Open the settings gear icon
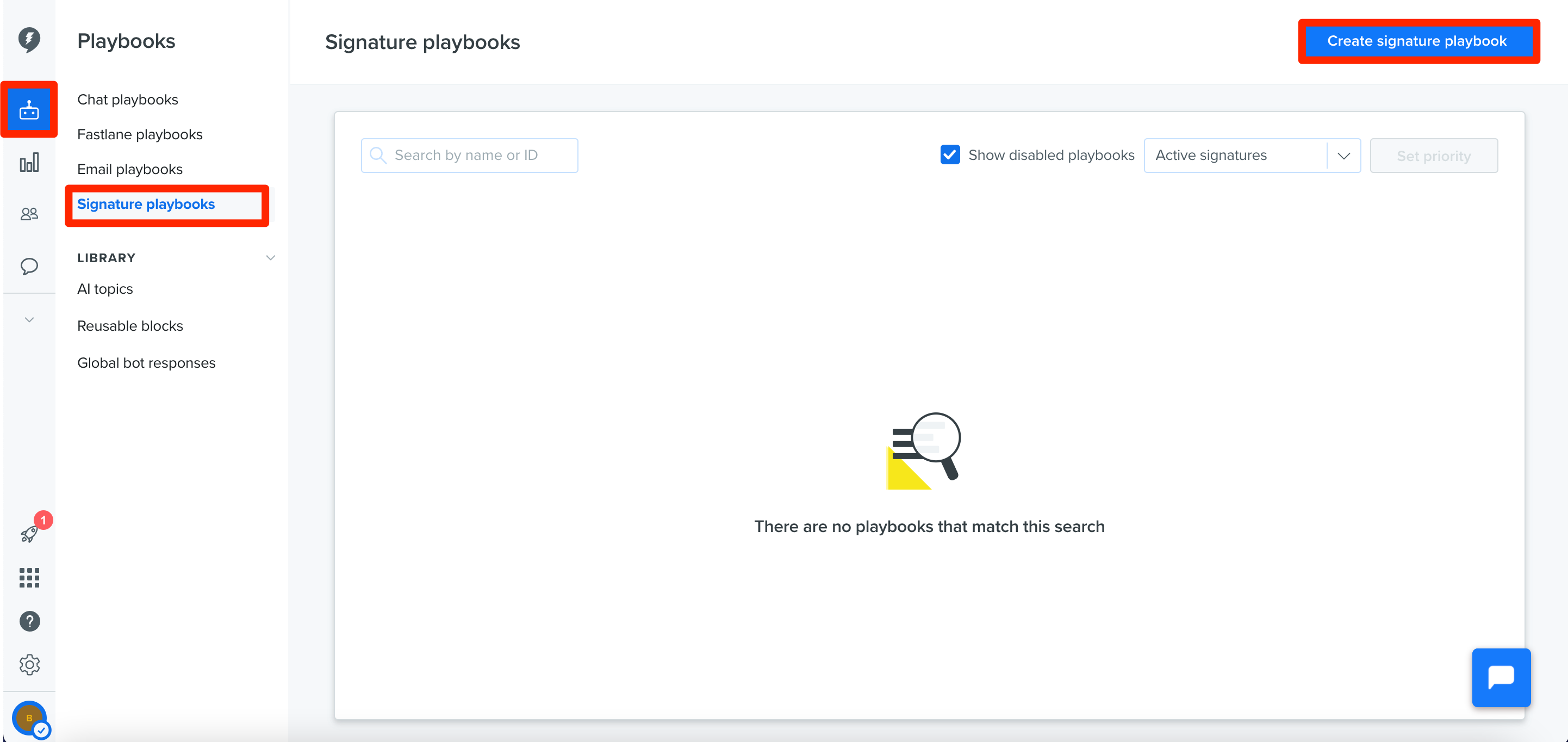The width and height of the screenshot is (1568, 742). [x=29, y=665]
